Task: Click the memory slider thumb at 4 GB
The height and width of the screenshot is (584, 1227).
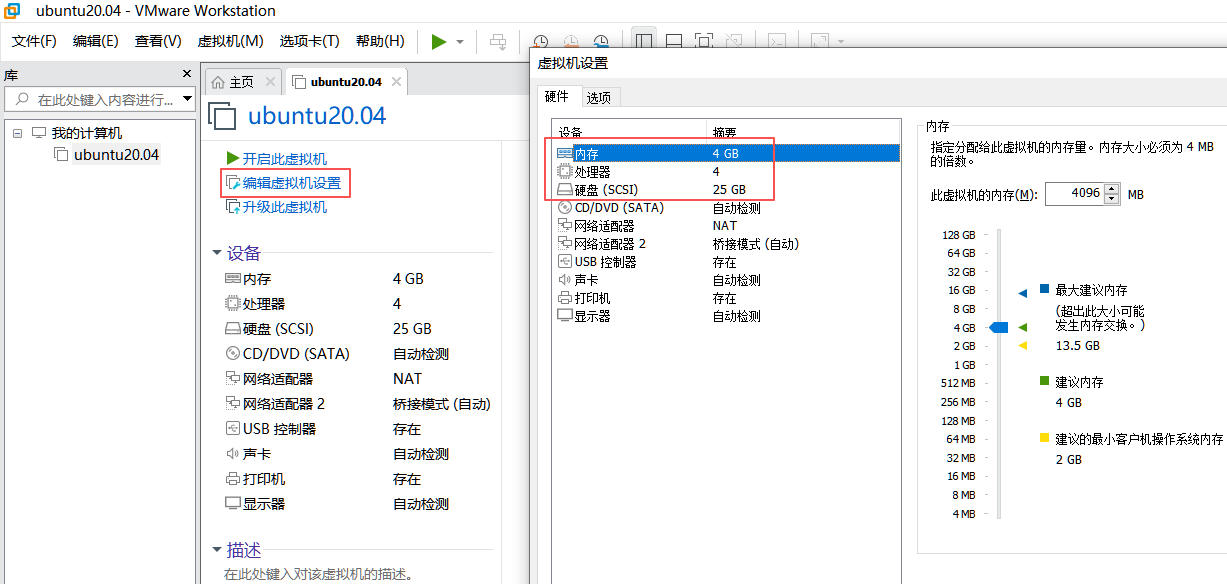Action: pos(998,328)
